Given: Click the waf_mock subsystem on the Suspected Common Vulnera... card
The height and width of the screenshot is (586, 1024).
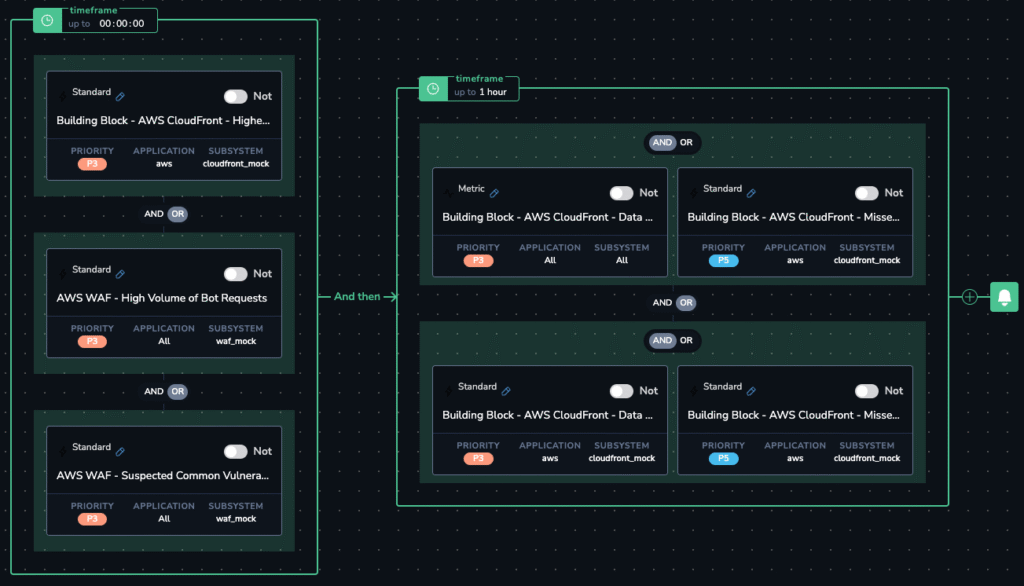Looking at the screenshot, I should pyautogui.click(x=236, y=519).
